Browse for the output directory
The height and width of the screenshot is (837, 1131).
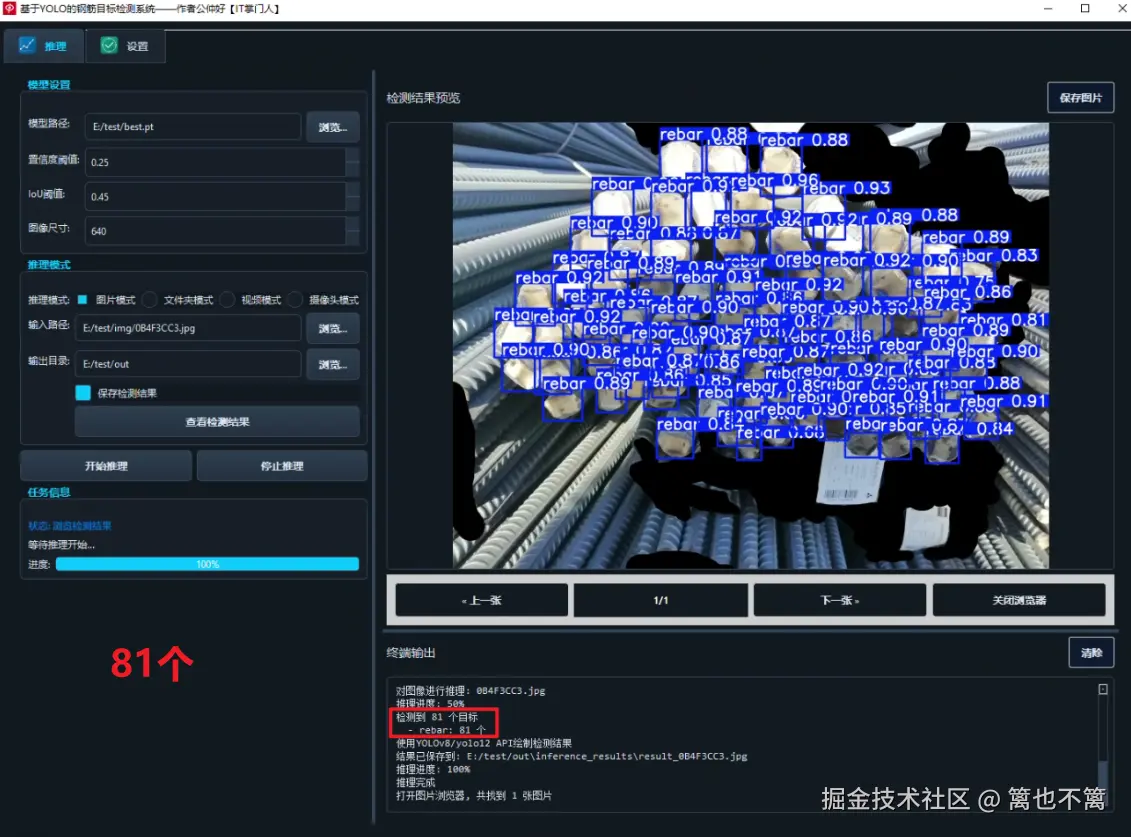pyautogui.click(x=331, y=363)
